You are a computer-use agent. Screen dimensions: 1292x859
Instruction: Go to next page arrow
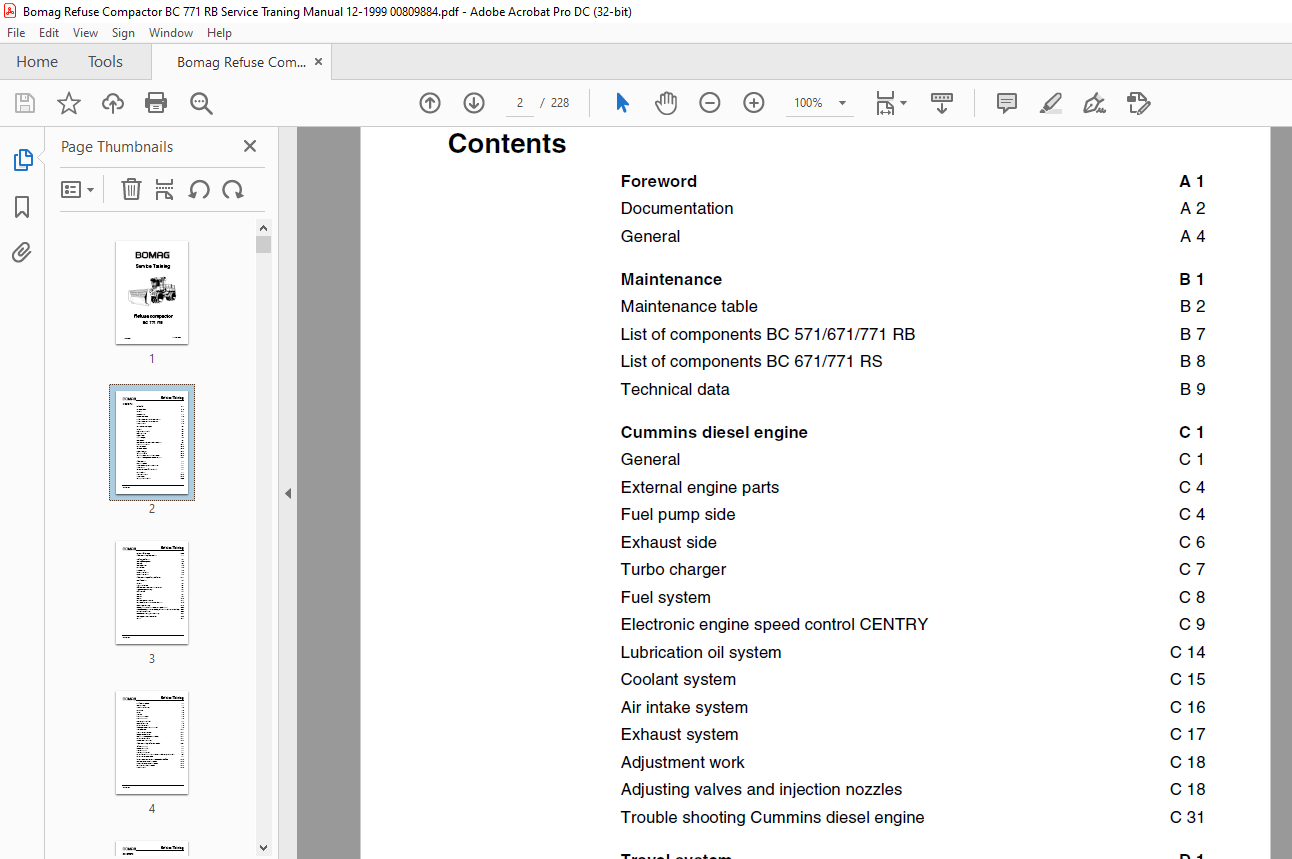474,103
